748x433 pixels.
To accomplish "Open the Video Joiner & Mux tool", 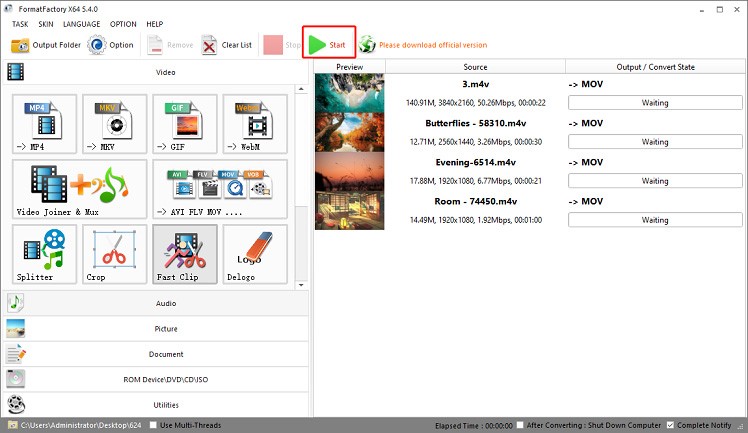I will pos(80,189).
